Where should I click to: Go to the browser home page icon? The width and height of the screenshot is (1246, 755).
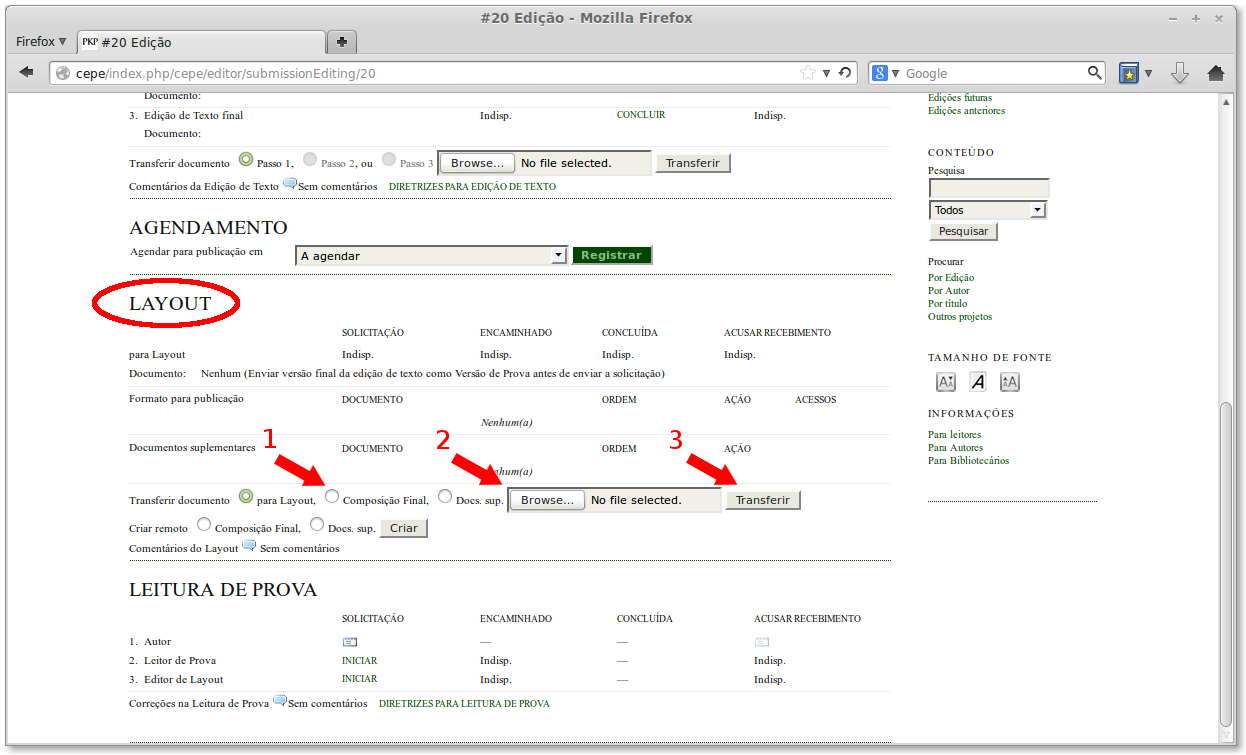[1216, 73]
